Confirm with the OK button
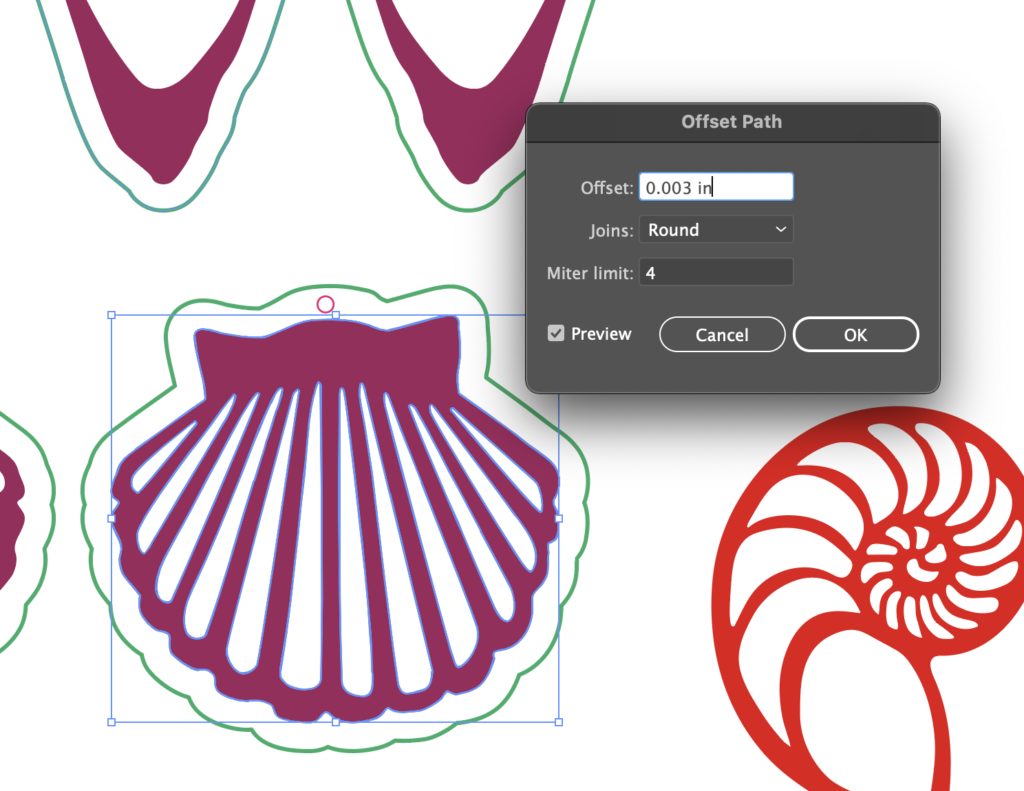The height and width of the screenshot is (791, 1024). coord(856,334)
